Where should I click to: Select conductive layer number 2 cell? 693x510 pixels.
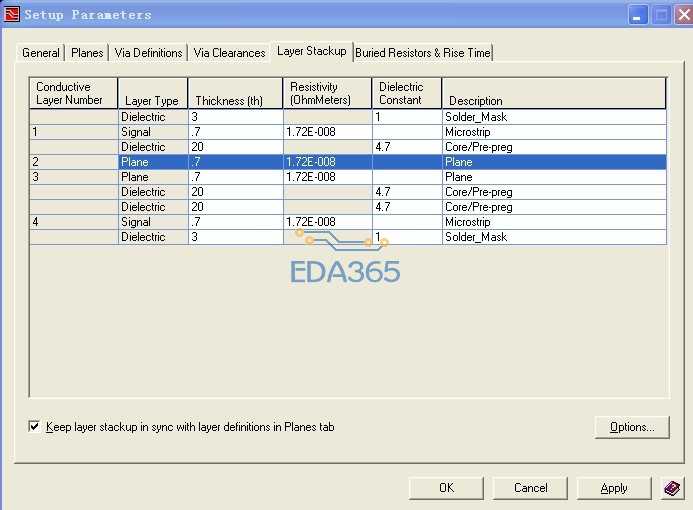click(x=74, y=162)
